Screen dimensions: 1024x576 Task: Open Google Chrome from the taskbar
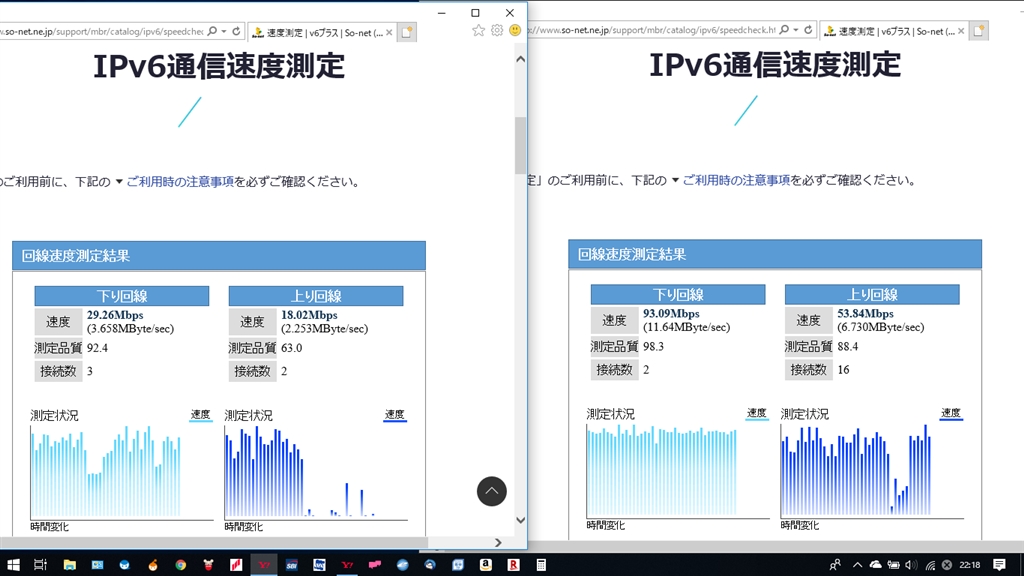click(x=180, y=565)
